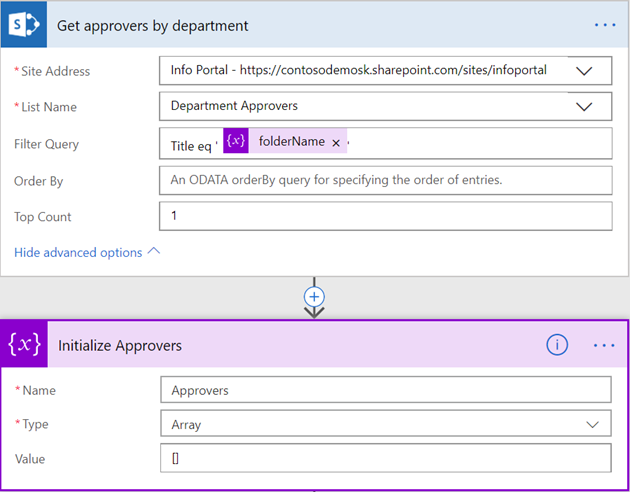Click into the Filter Query field
The height and width of the screenshot is (492, 630).
point(480,143)
